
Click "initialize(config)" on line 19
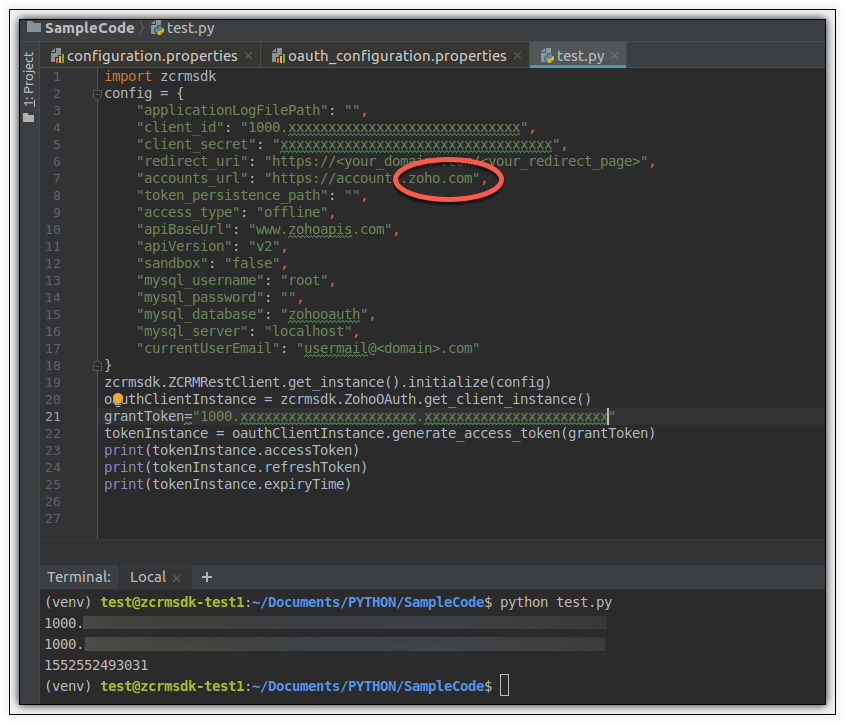click(480, 383)
